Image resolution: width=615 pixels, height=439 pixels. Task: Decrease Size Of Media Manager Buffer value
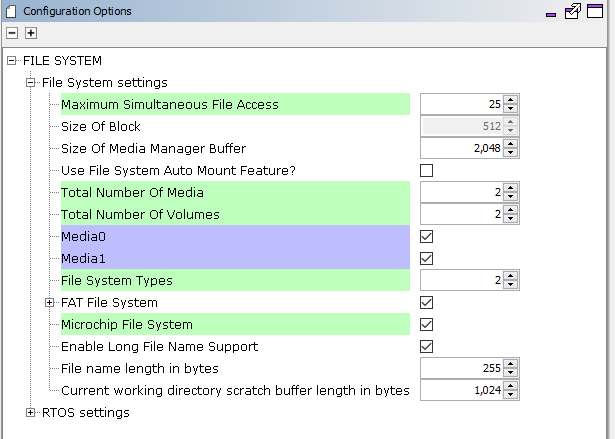point(511,153)
